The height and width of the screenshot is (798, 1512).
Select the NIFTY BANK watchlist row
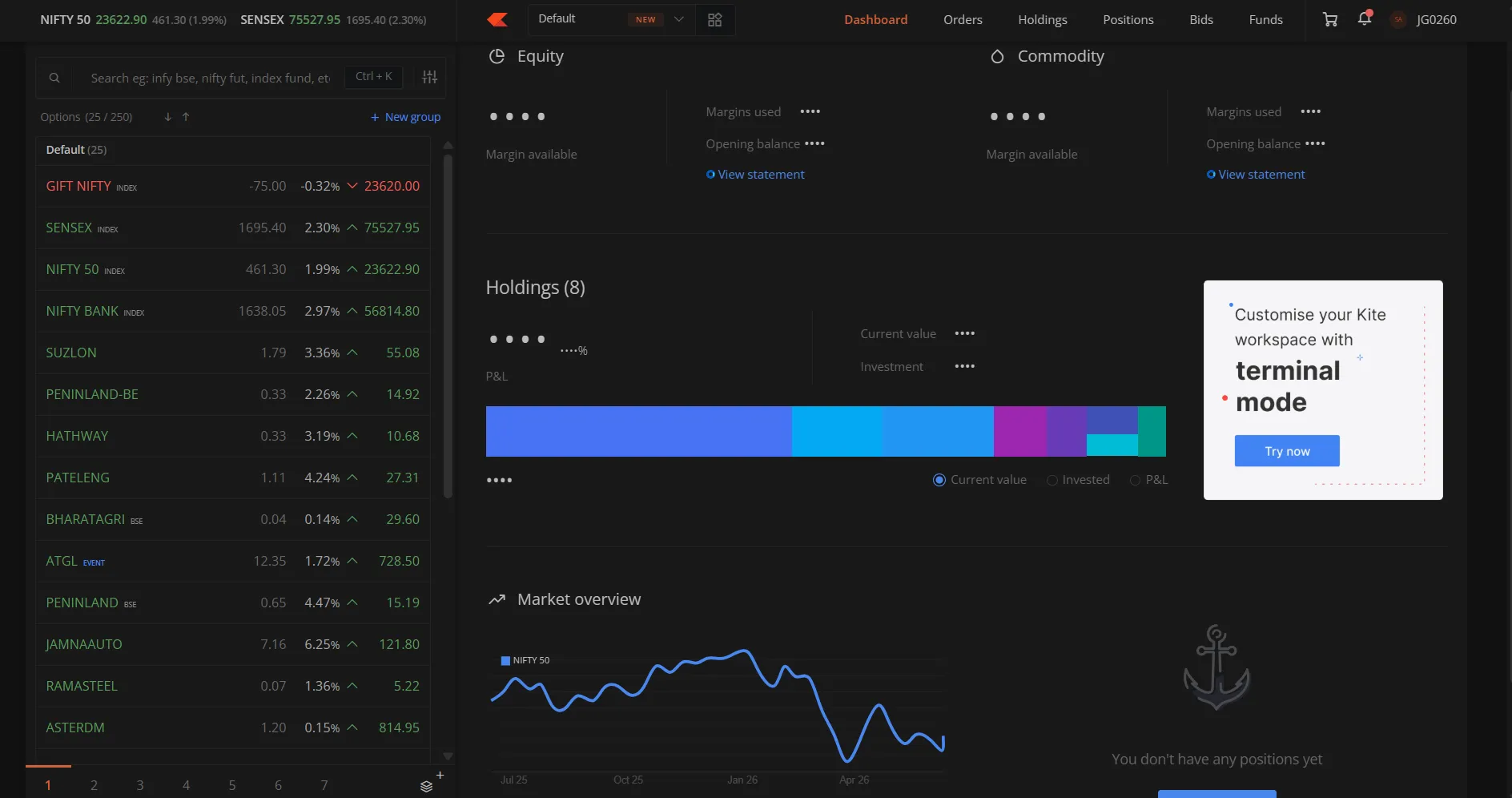[x=233, y=311]
